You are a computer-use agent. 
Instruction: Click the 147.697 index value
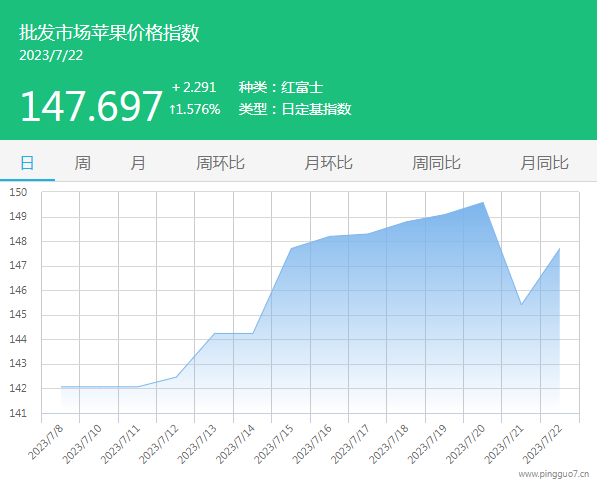click(x=91, y=105)
